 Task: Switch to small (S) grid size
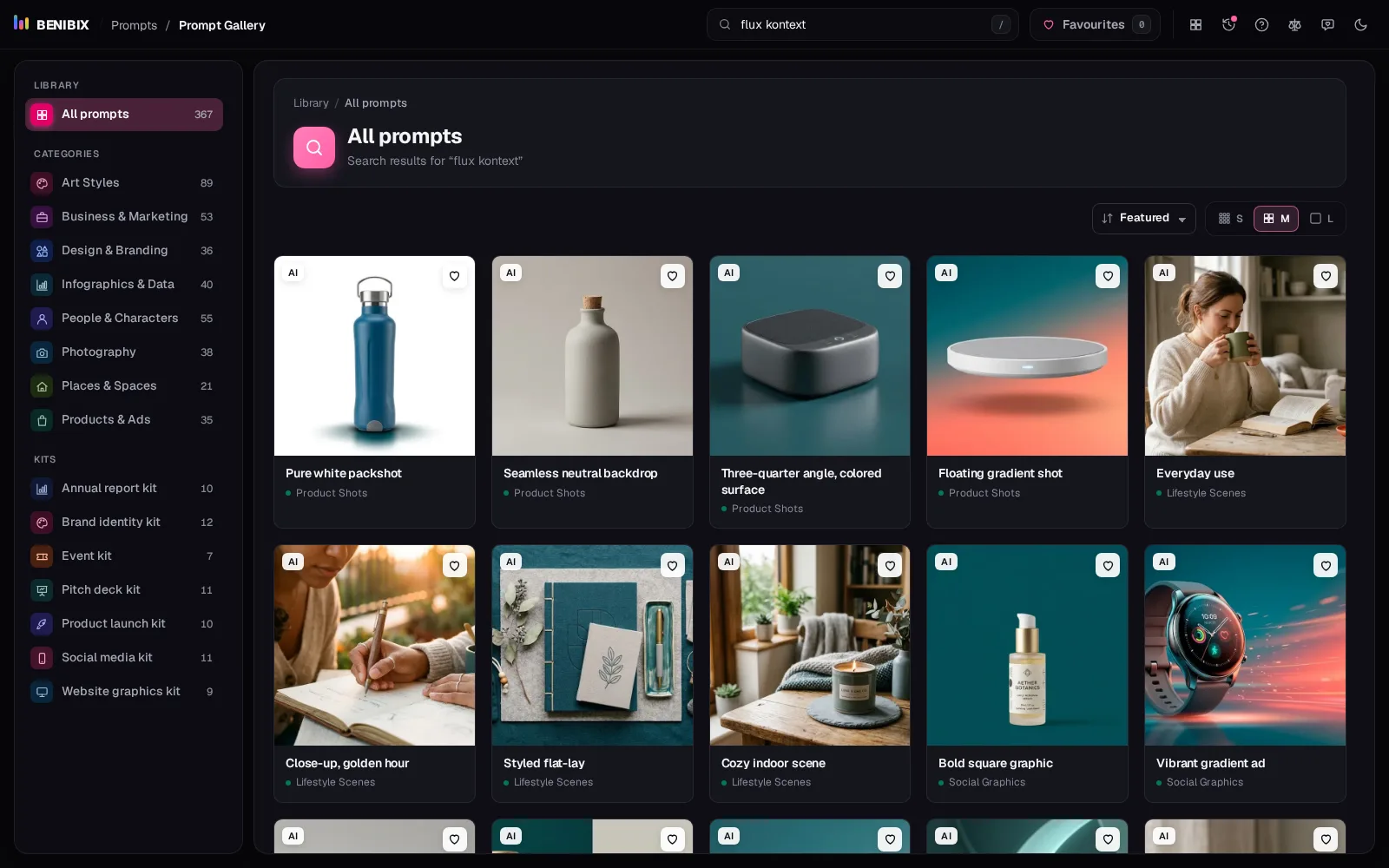pos(1231,219)
